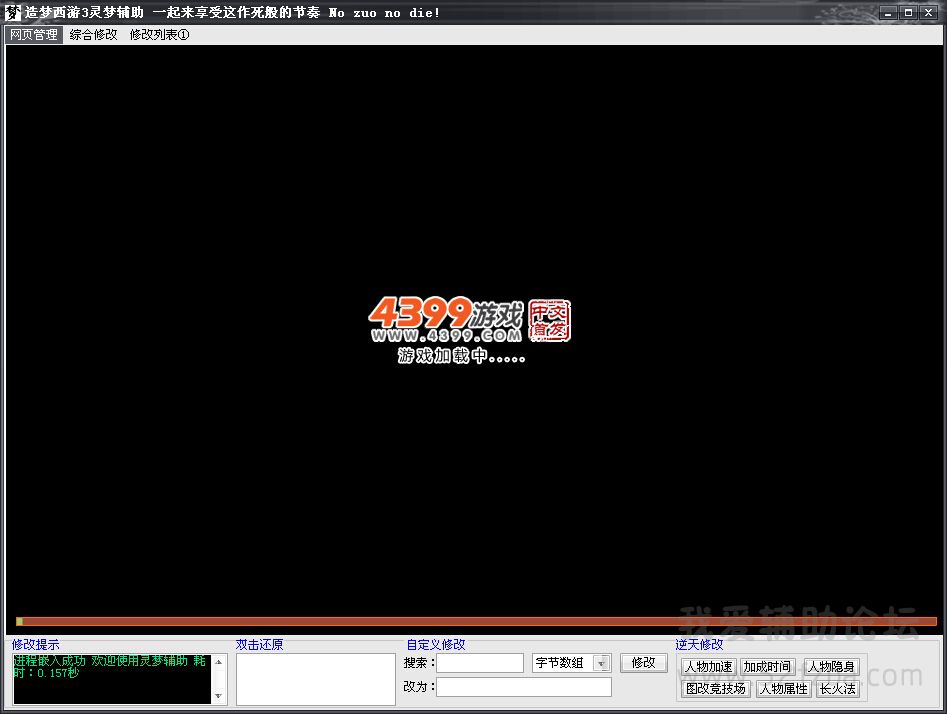Click the 长火法 button

[x=837, y=689]
